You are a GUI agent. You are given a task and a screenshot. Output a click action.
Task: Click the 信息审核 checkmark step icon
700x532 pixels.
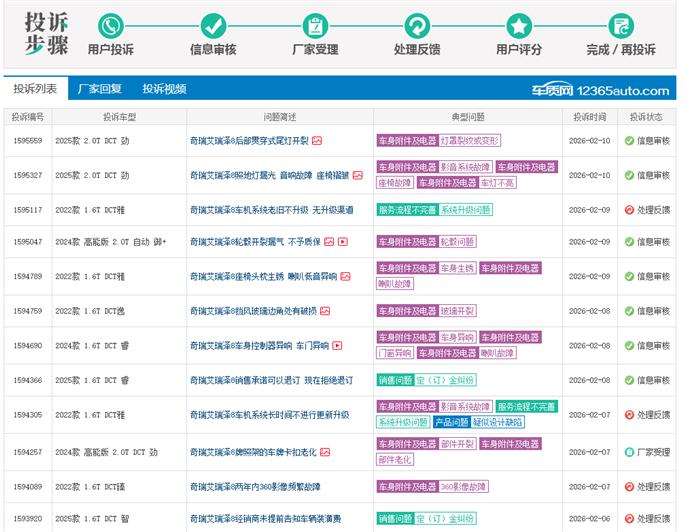pos(213,25)
